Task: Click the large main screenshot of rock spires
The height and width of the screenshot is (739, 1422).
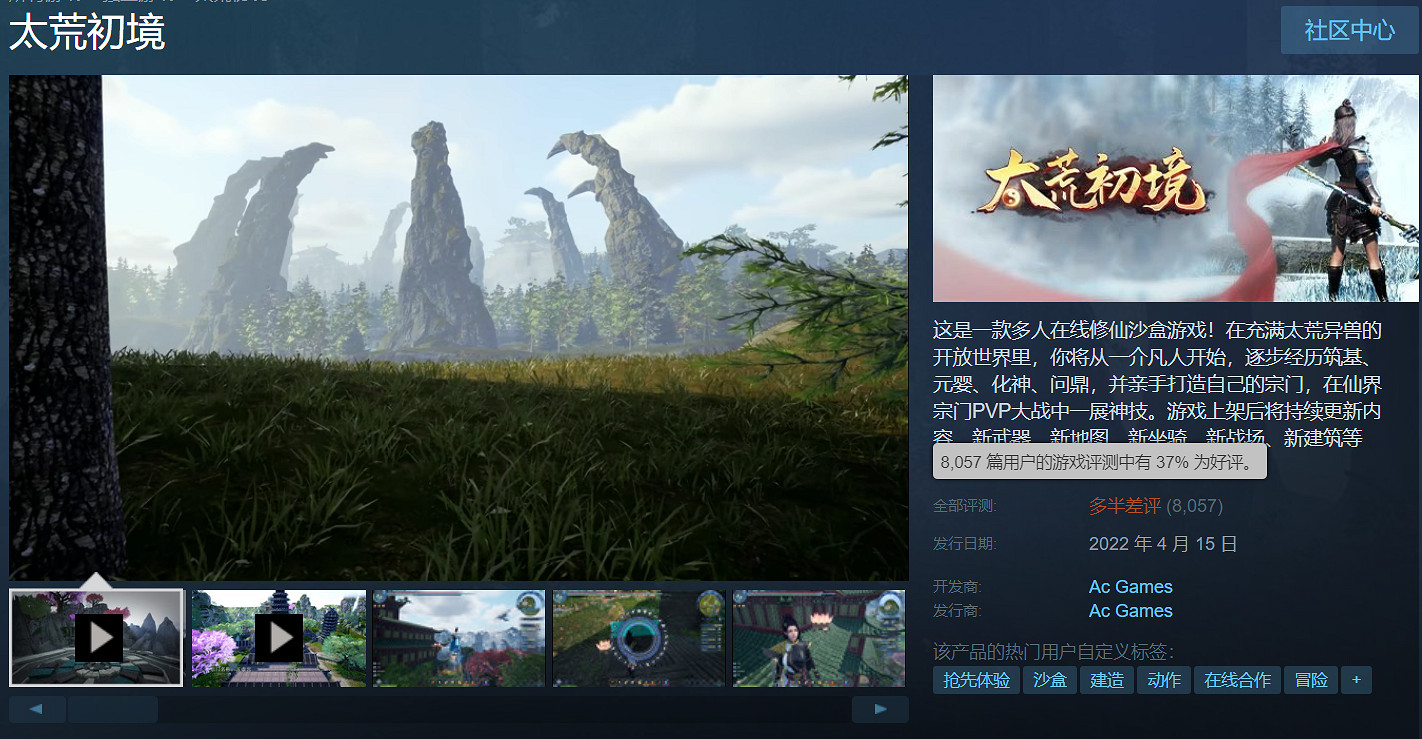Action: point(458,327)
